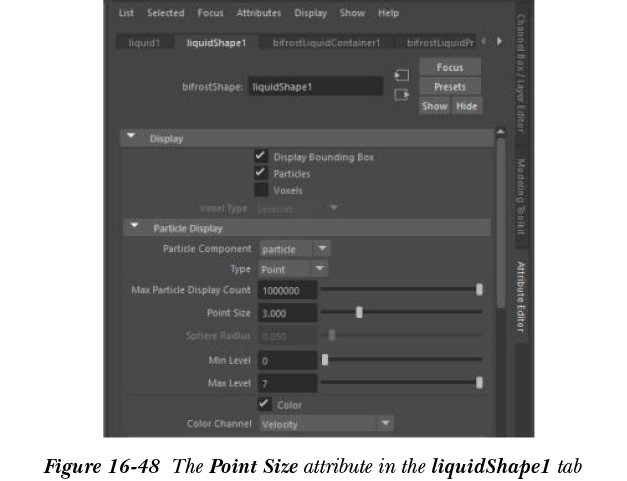
Task: Open the Modeling Toolkit side tab
Action: tap(521, 196)
